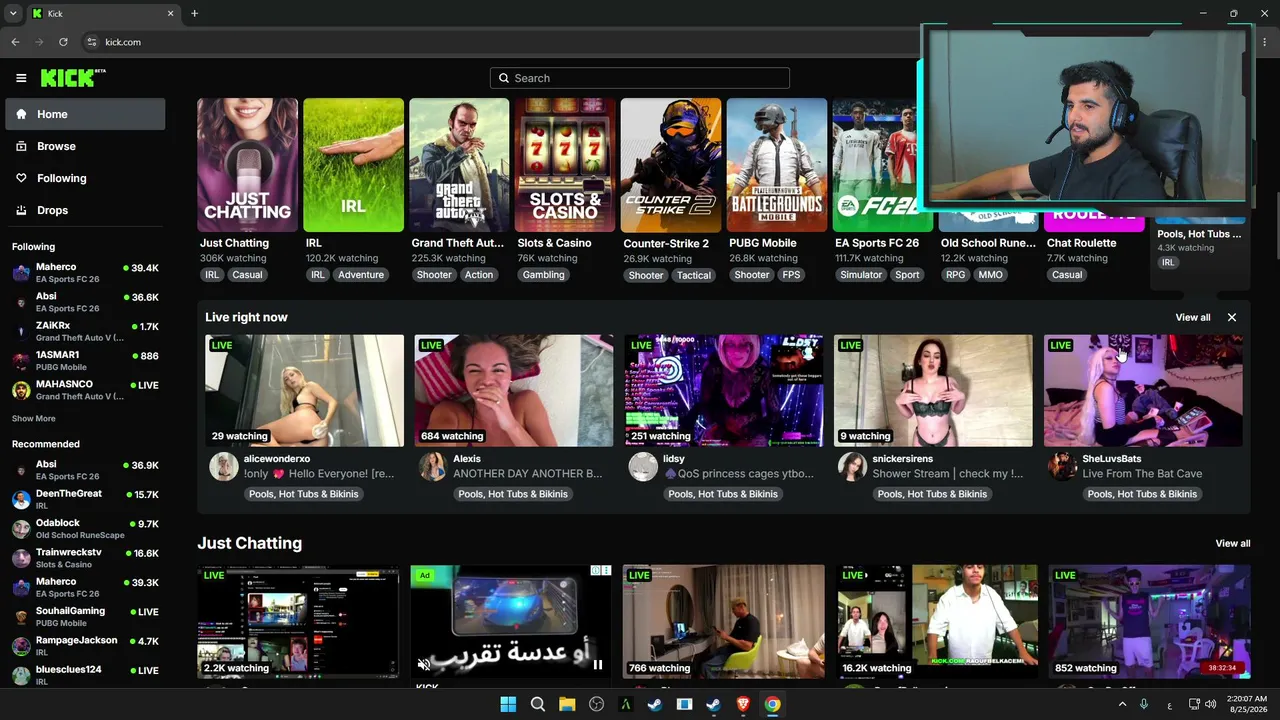This screenshot has width=1280, height=720.
Task: Open the 2.2K watching Just Chatting stream
Action: pos(298,621)
